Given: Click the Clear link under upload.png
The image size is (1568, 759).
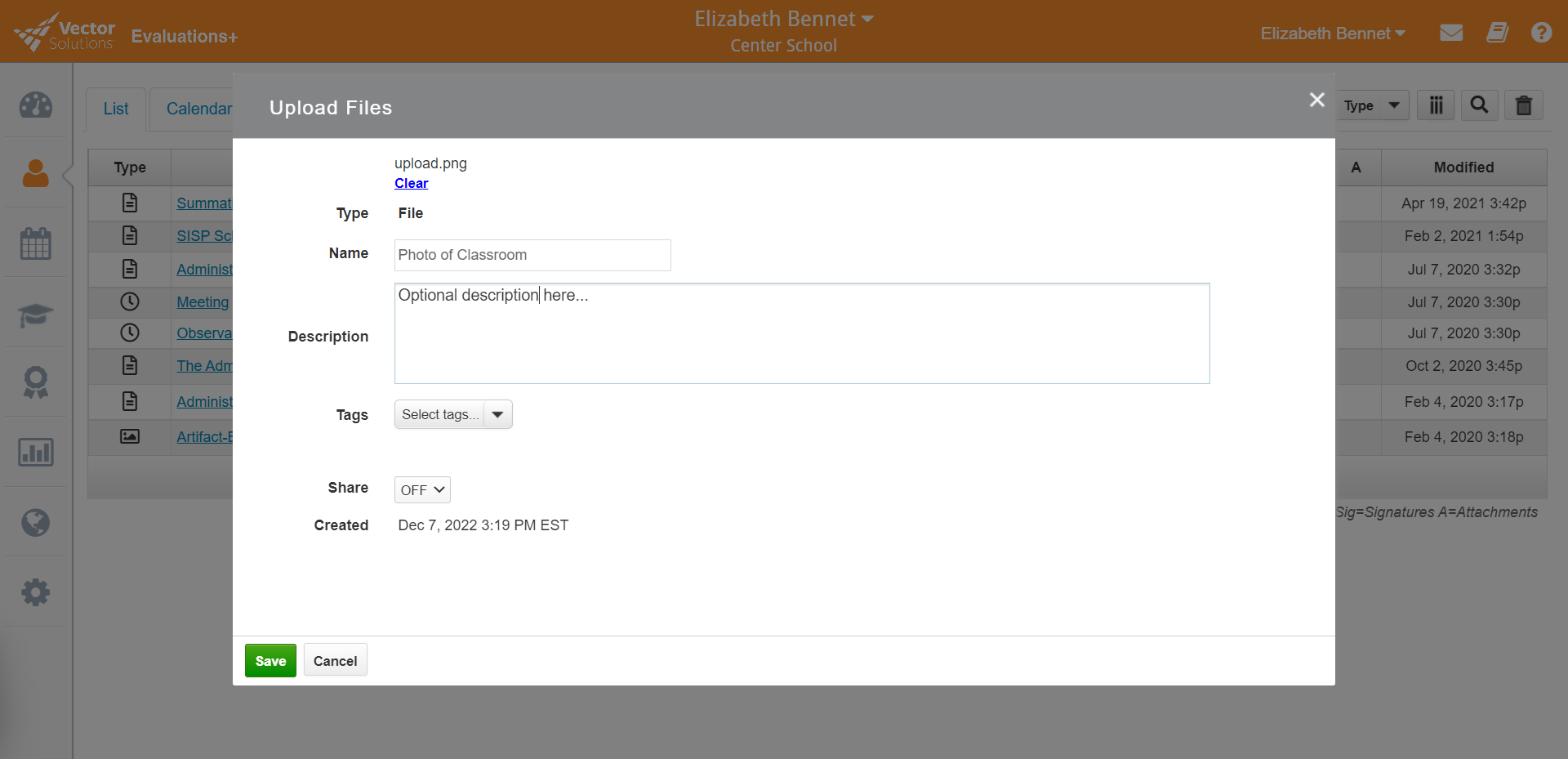Looking at the screenshot, I should (411, 184).
